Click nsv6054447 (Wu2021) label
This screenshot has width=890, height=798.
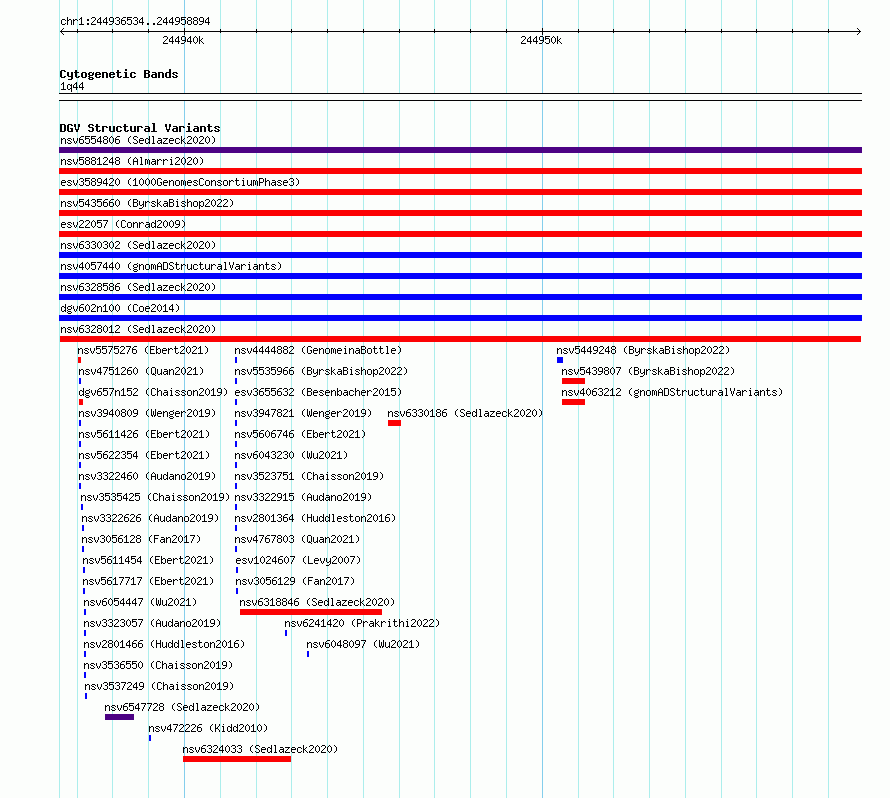tap(140, 602)
